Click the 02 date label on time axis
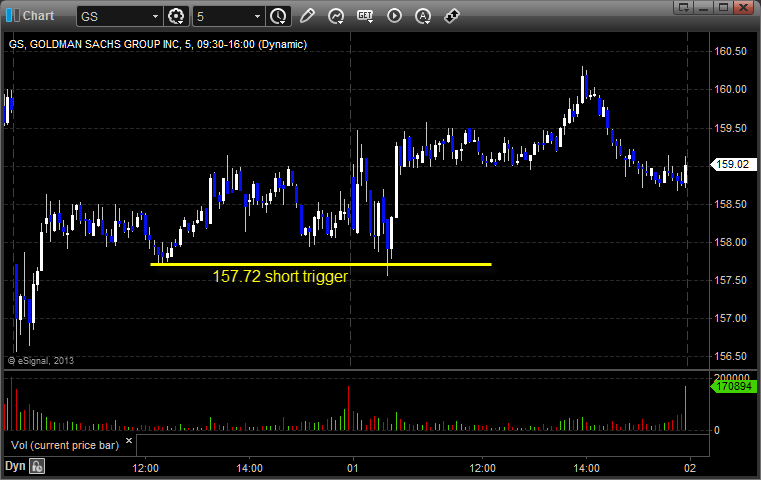This screenshot has height=480, width=761. tap(690, 468)
